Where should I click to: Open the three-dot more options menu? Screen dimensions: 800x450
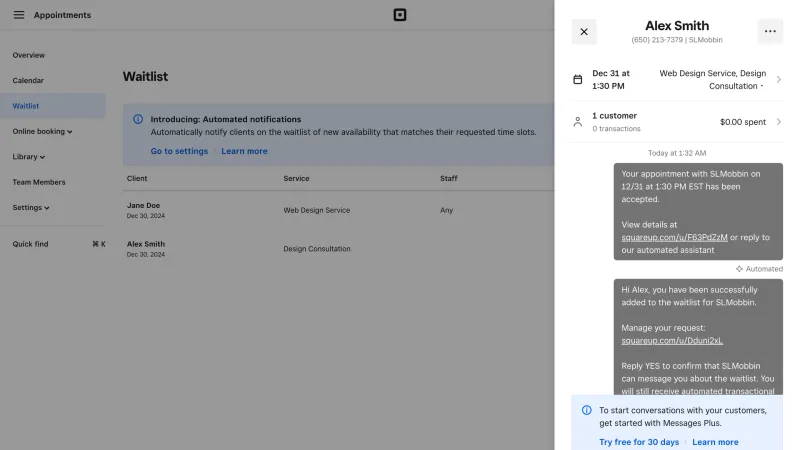pyautogui.click(x=770, y=32)
